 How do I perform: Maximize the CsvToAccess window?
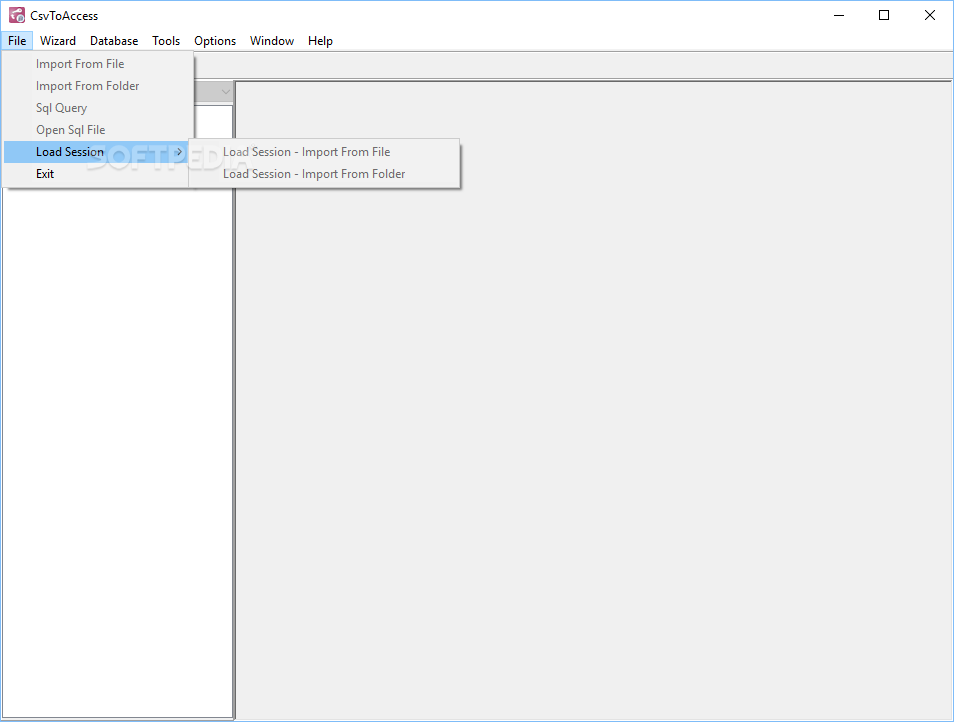(x=884, y=15)
